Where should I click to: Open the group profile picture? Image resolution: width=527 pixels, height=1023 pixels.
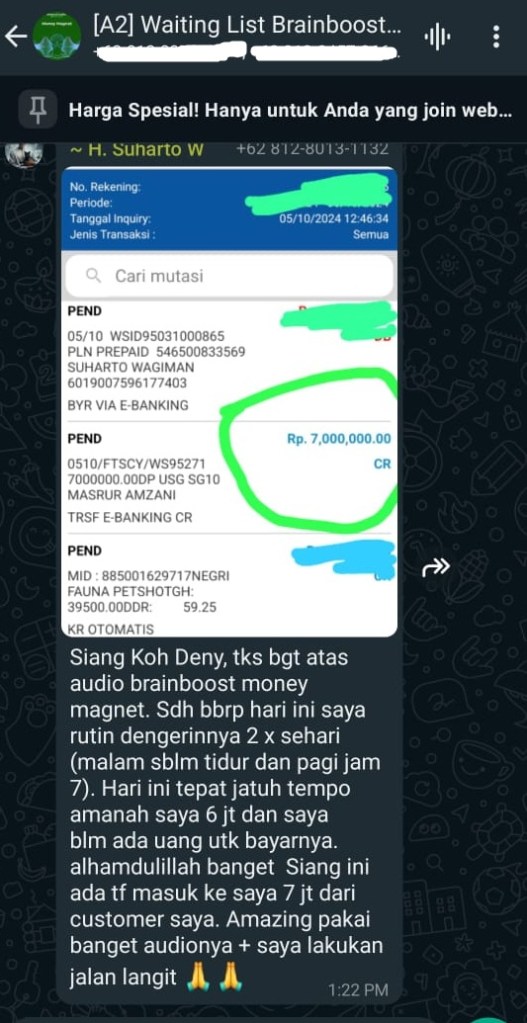pos(57,37)
